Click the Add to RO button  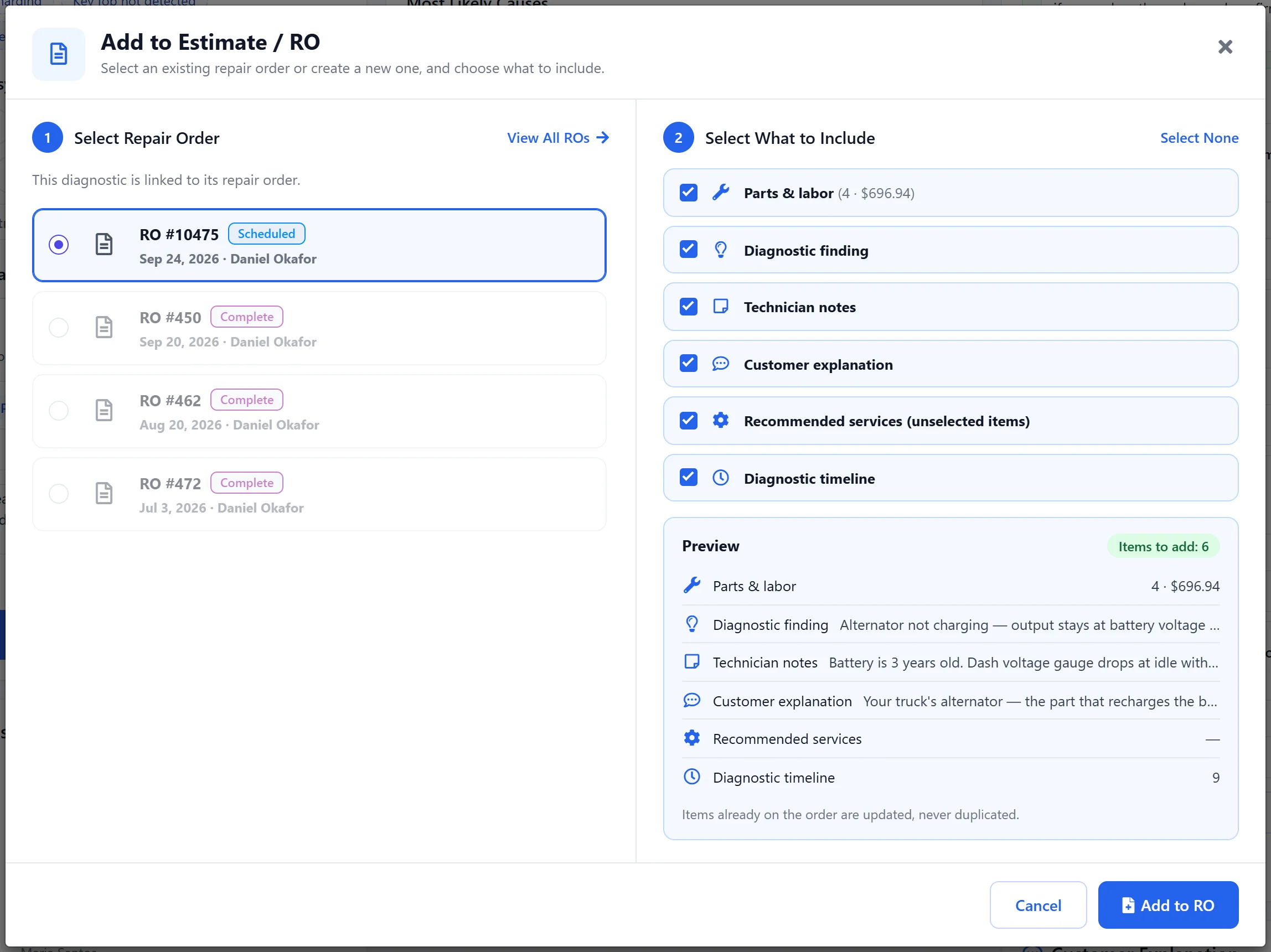(1167, 906)
